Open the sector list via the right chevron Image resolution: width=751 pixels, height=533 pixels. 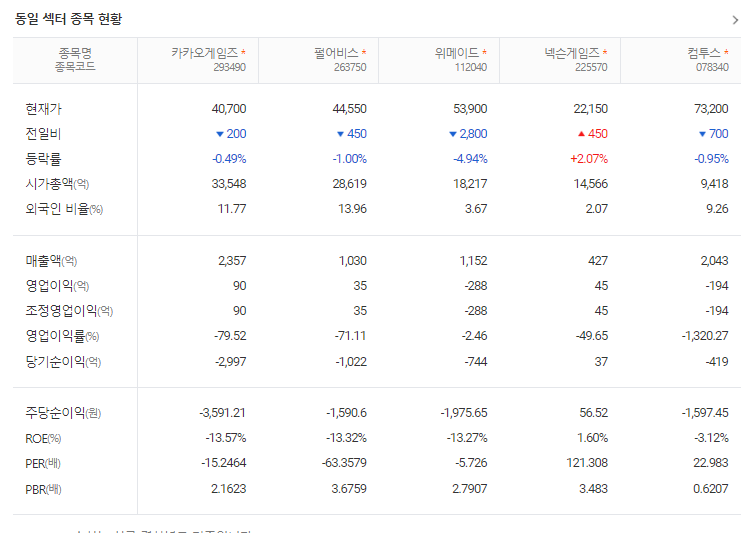pyautogui.click(x=735, y=20)
